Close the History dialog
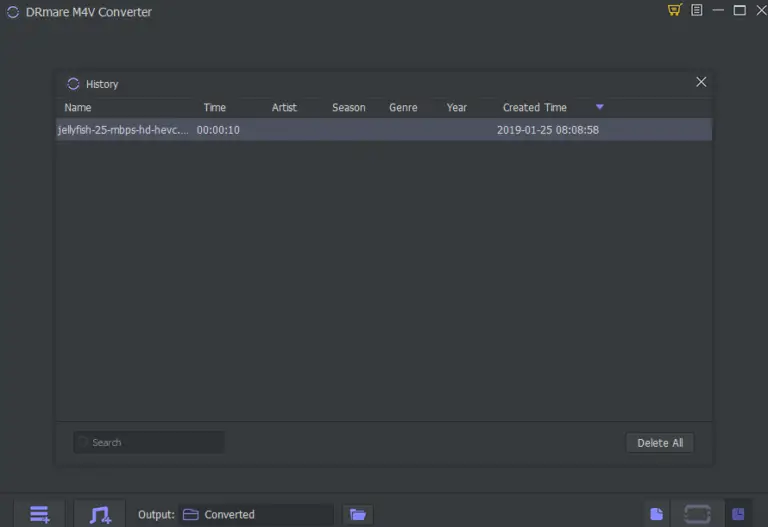This screenshot has height=527, width=768. 701,82
